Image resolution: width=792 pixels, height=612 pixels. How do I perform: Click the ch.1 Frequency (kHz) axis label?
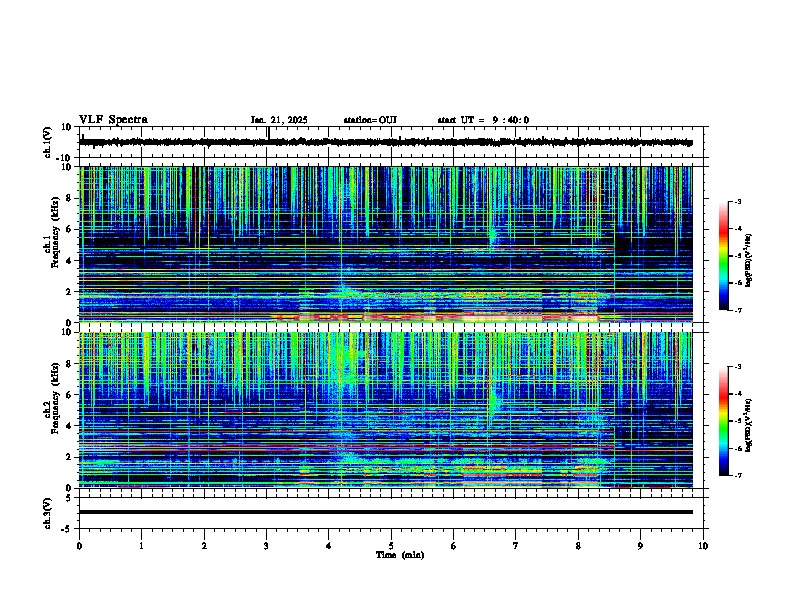click(x=55, y=232)
